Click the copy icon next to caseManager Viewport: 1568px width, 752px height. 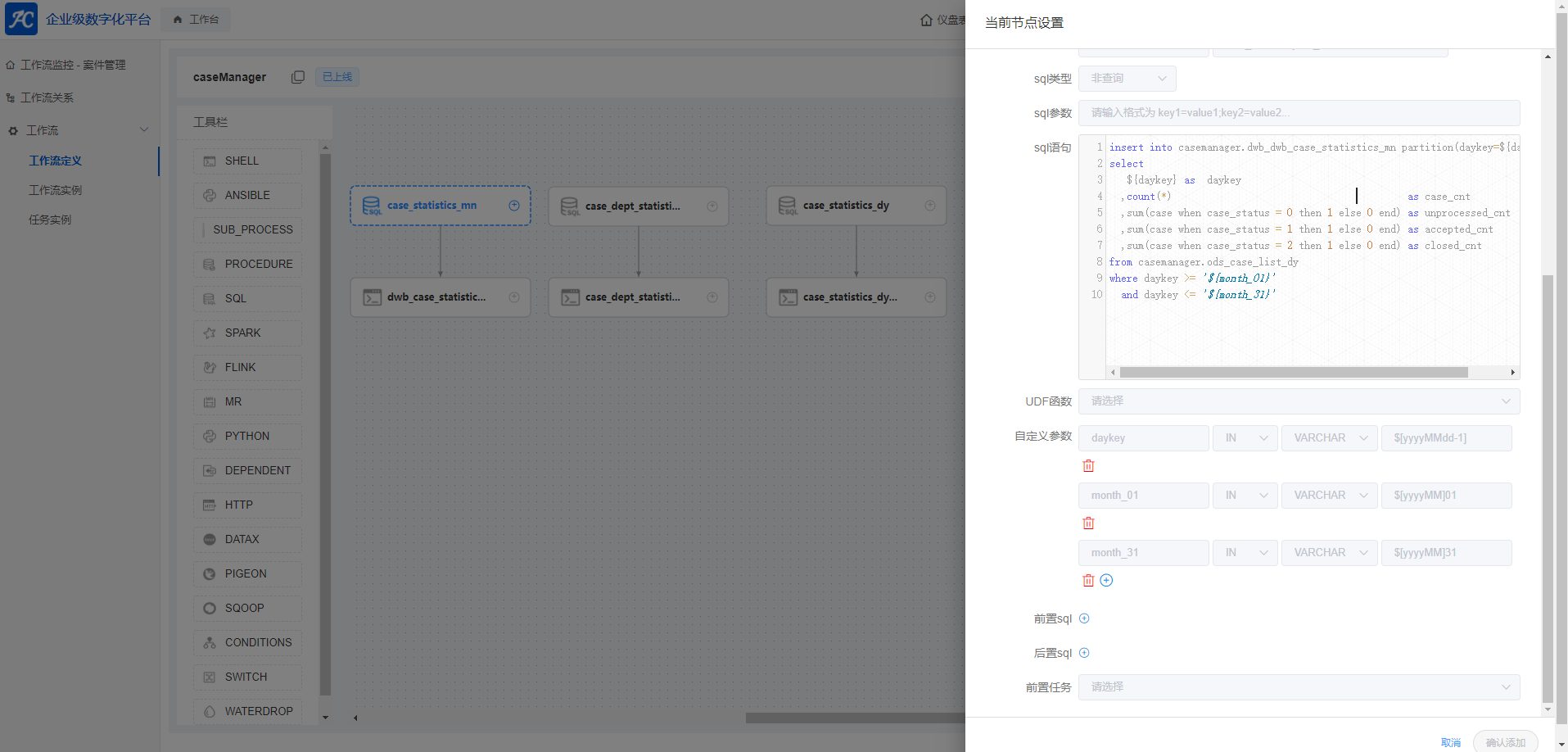[298, 77]
